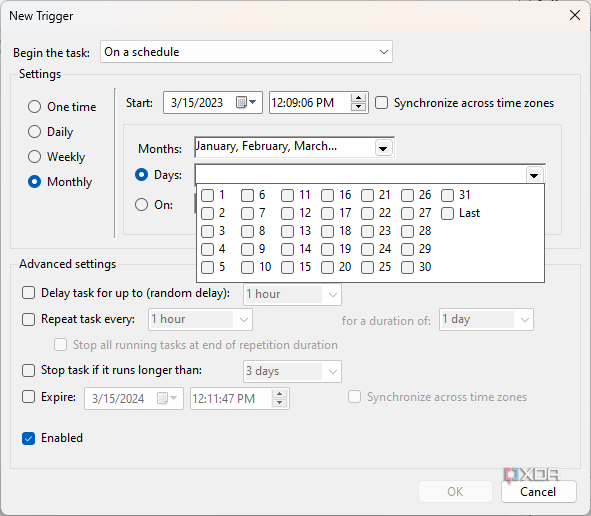The image size is (591, 516).
Task: Click the Cancel button
Action: click(538, 492)
